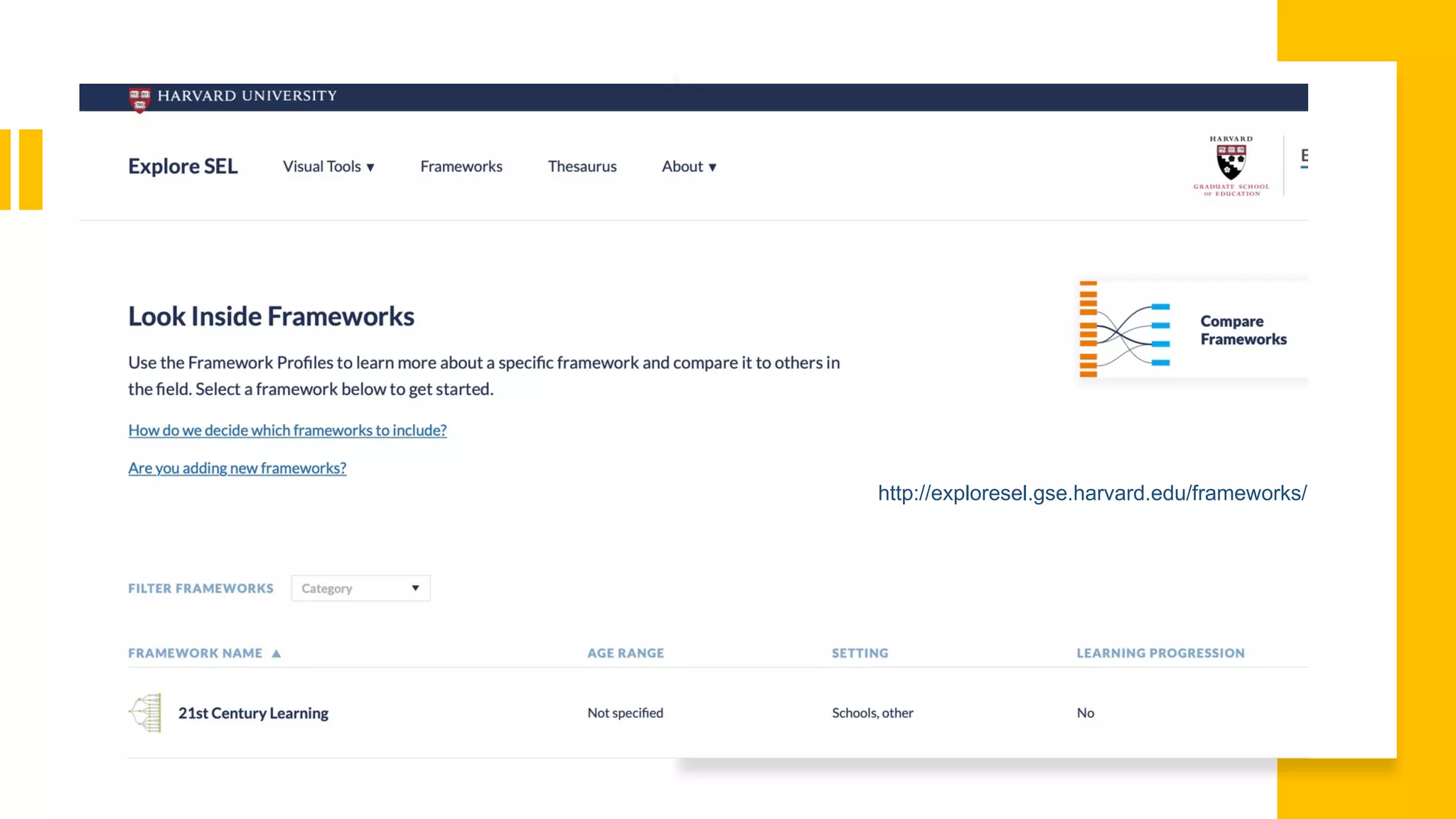Click the 'Schools, other' setting cell
This screenshot has height=819, width=1456.
click(872, 712)
